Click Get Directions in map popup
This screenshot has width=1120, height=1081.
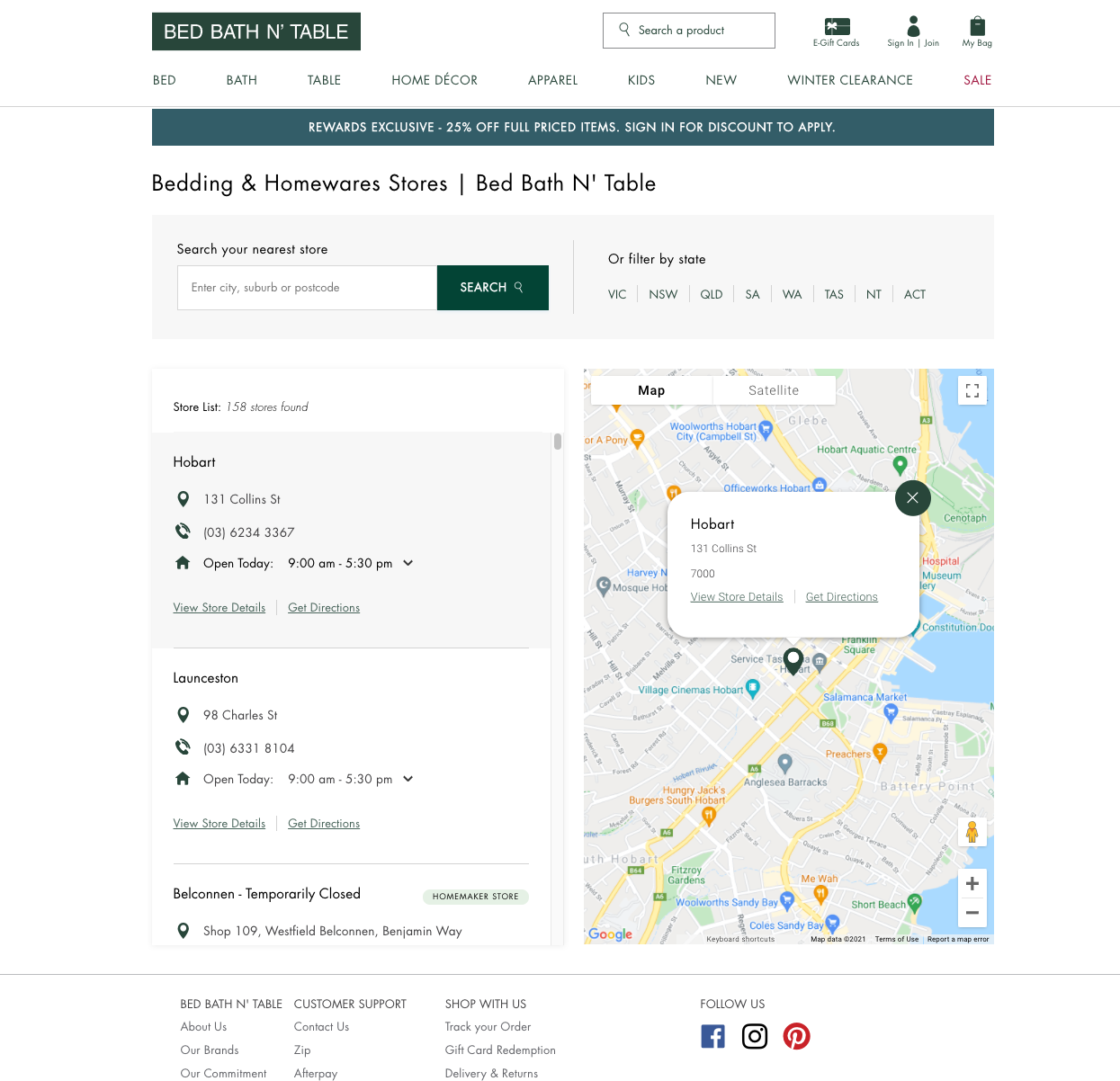[x=842, y=597]
